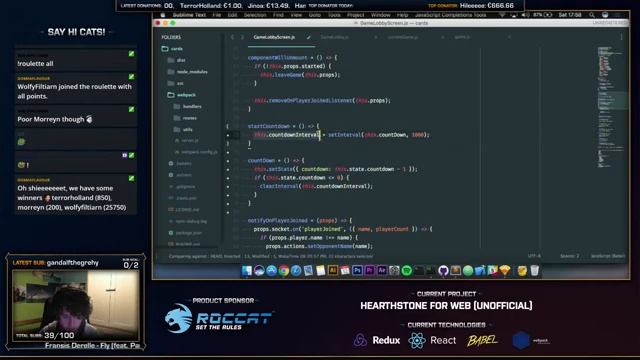Open the File menu
The height and width of the screenshot is (360, 640).
click(x=216, y=15)
